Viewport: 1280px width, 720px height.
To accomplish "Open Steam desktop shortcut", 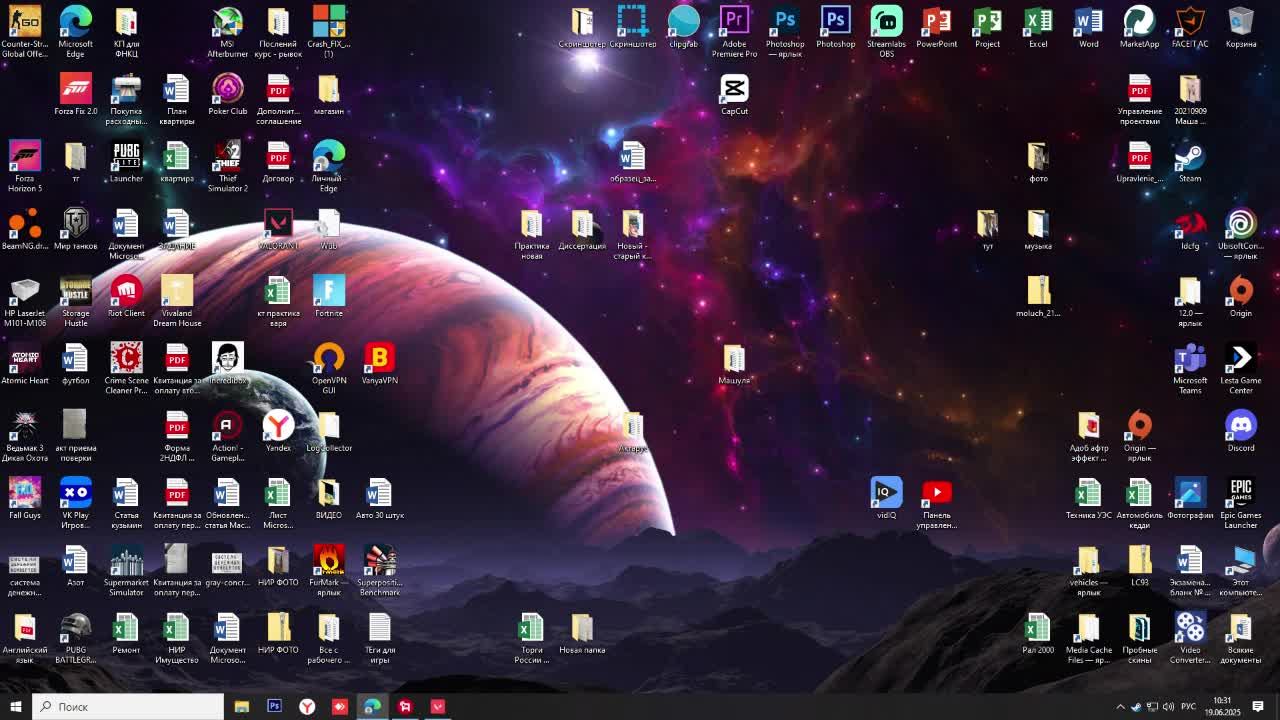I will (x=1189, y=162).
